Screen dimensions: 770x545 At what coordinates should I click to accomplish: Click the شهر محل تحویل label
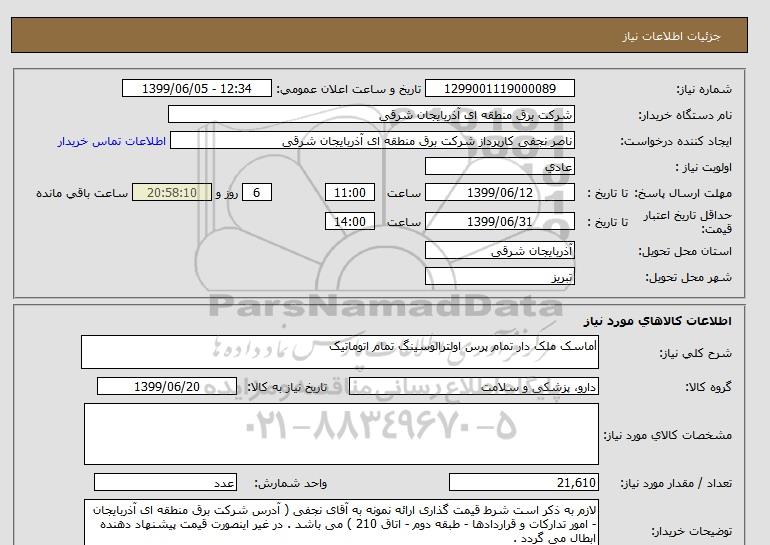pos(688,277)
